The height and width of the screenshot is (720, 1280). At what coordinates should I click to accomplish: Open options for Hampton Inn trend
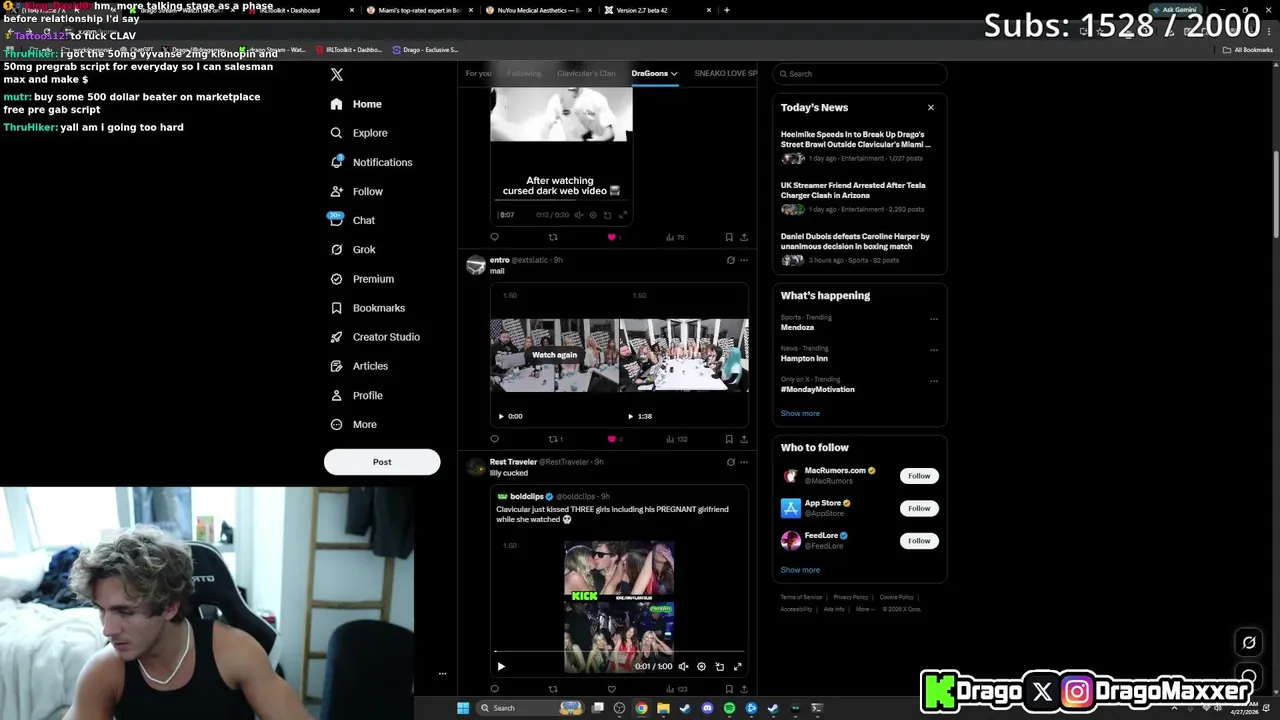[x=934, y=350]
